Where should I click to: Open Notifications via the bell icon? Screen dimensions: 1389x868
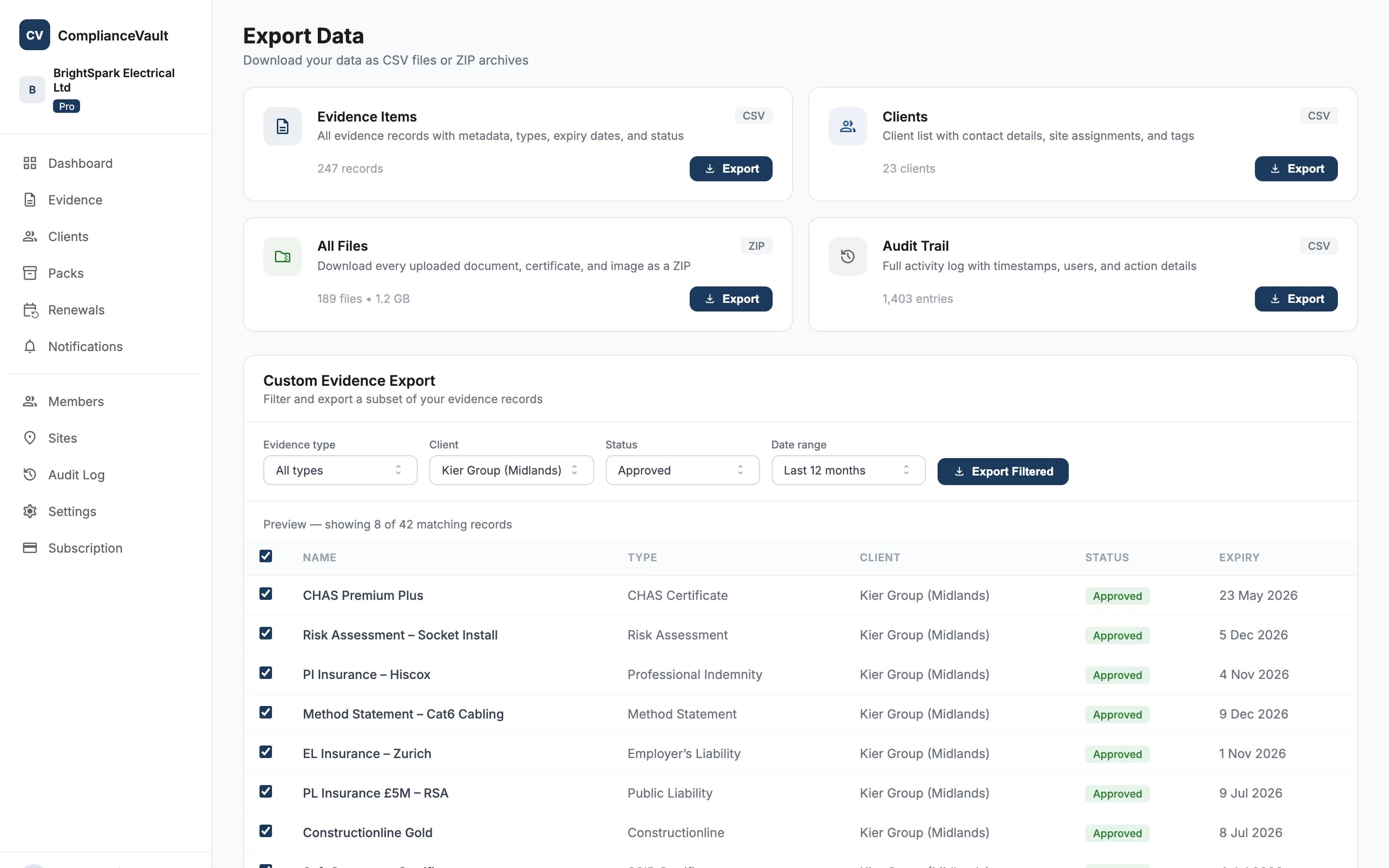[x=30, y=346]
